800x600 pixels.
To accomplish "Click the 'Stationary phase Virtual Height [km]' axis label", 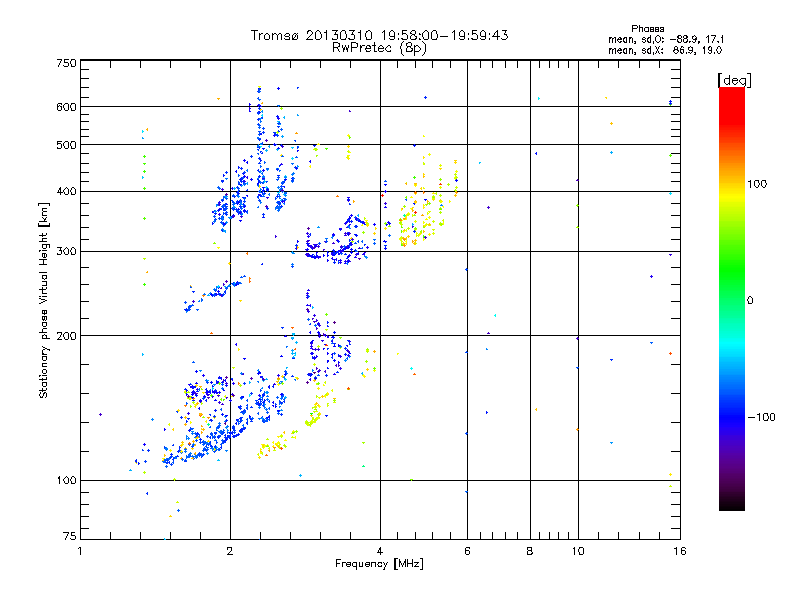I will point(44,300).
